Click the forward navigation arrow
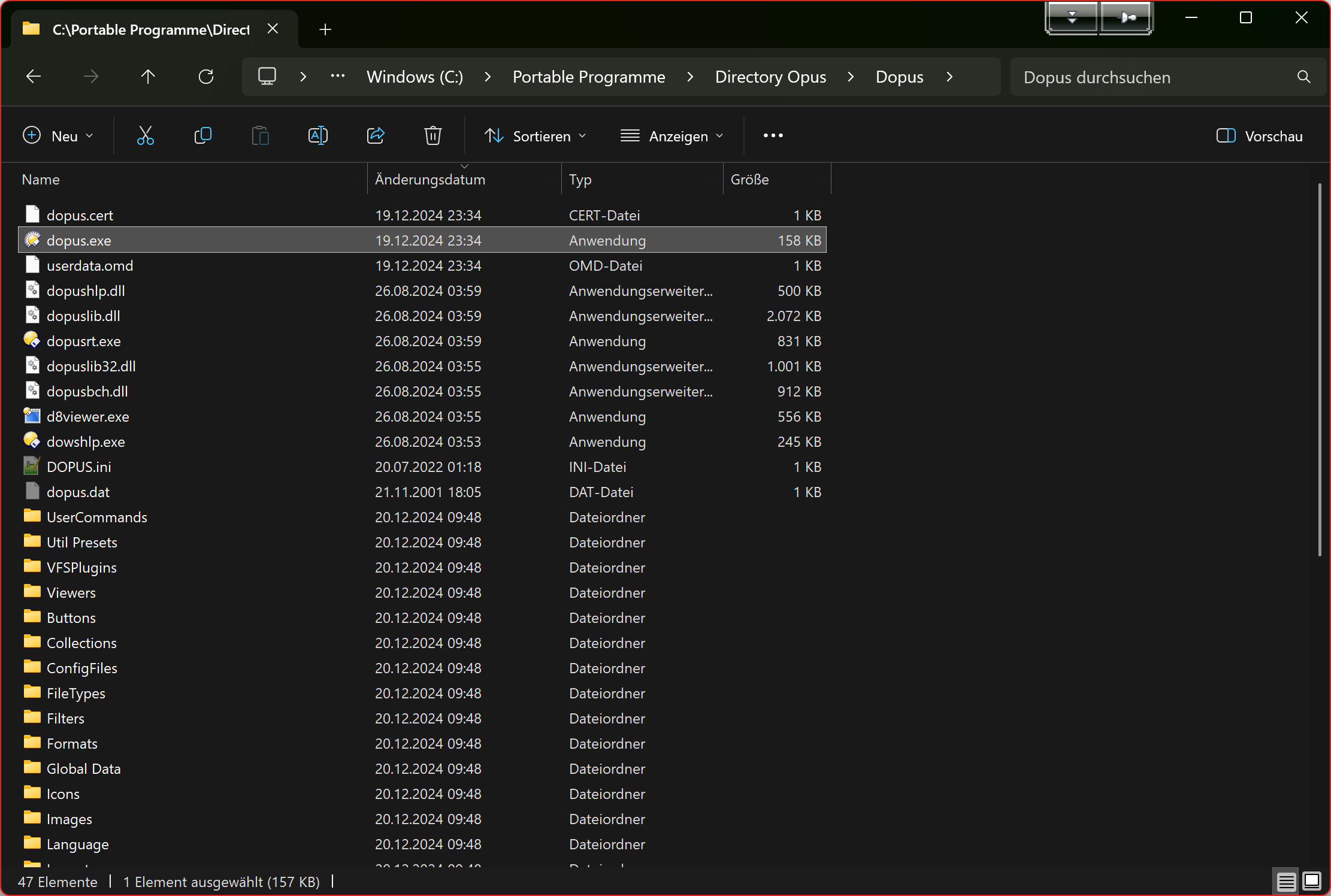The image size is (1331, 896). [x=90, y=77]
